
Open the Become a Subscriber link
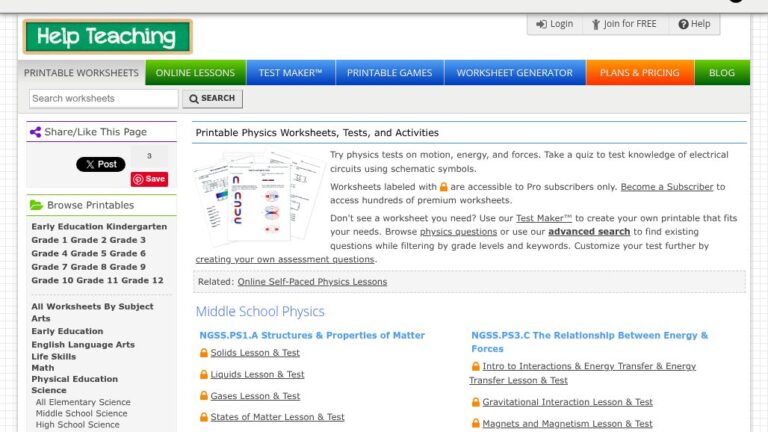[667, 187]
